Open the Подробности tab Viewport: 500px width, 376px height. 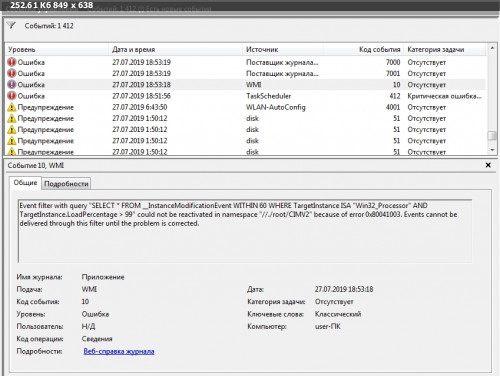click(66, 184)
